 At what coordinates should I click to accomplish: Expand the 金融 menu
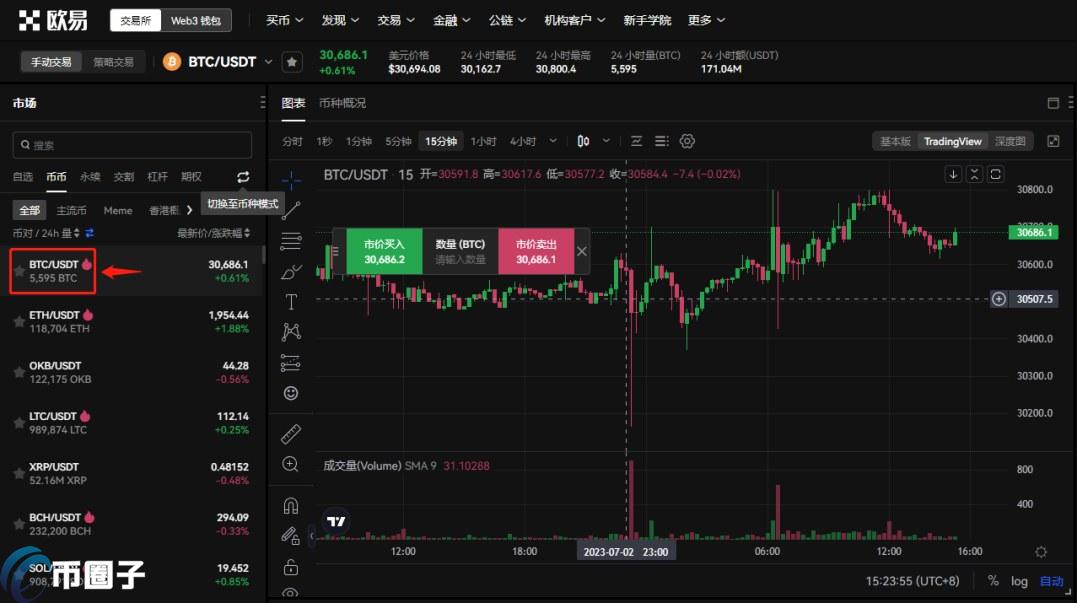tap(451, 21)
